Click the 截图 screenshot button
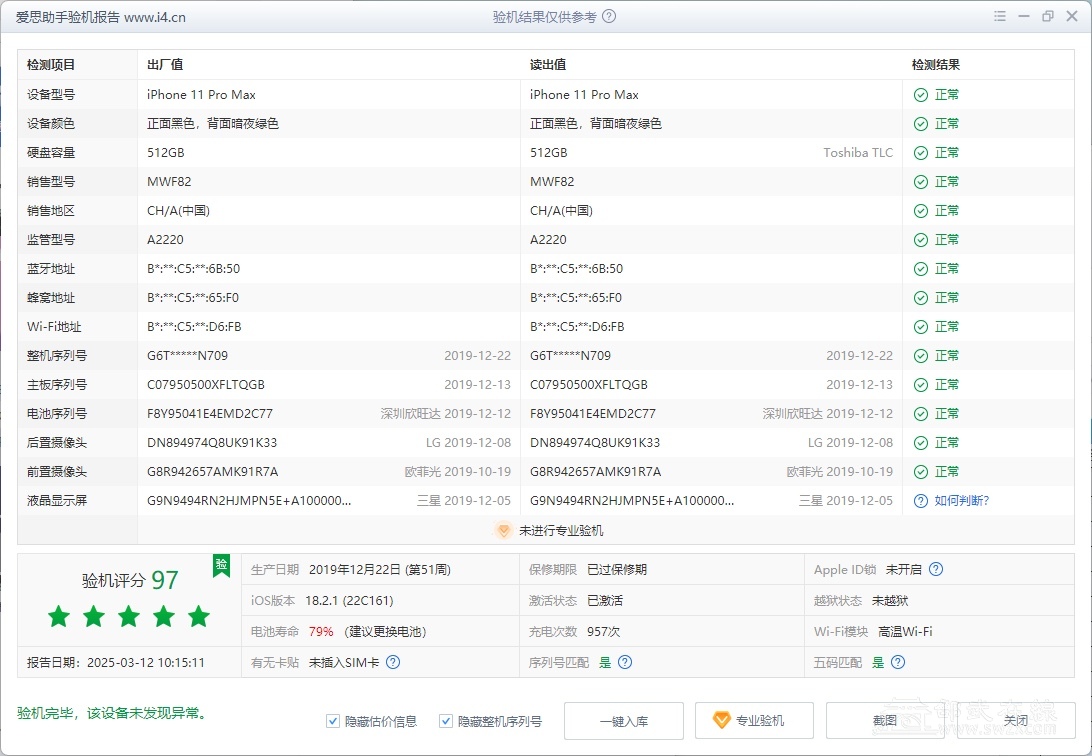 [x=885, y=721]
